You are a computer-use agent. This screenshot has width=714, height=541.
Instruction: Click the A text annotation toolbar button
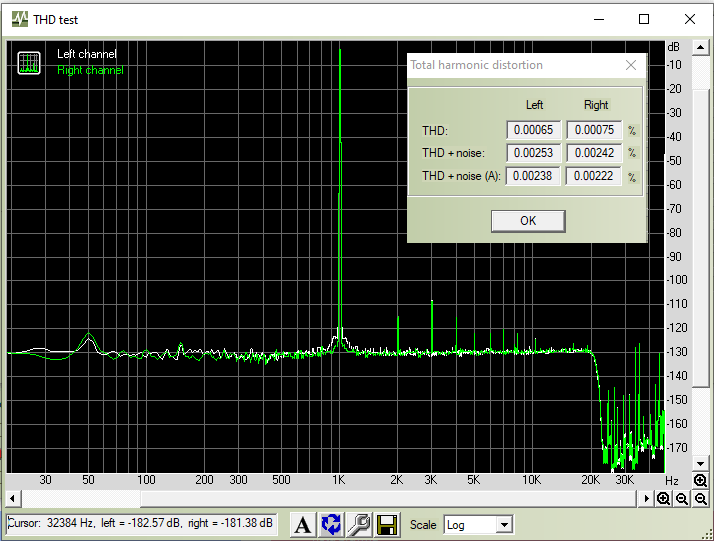coord(303,525)
